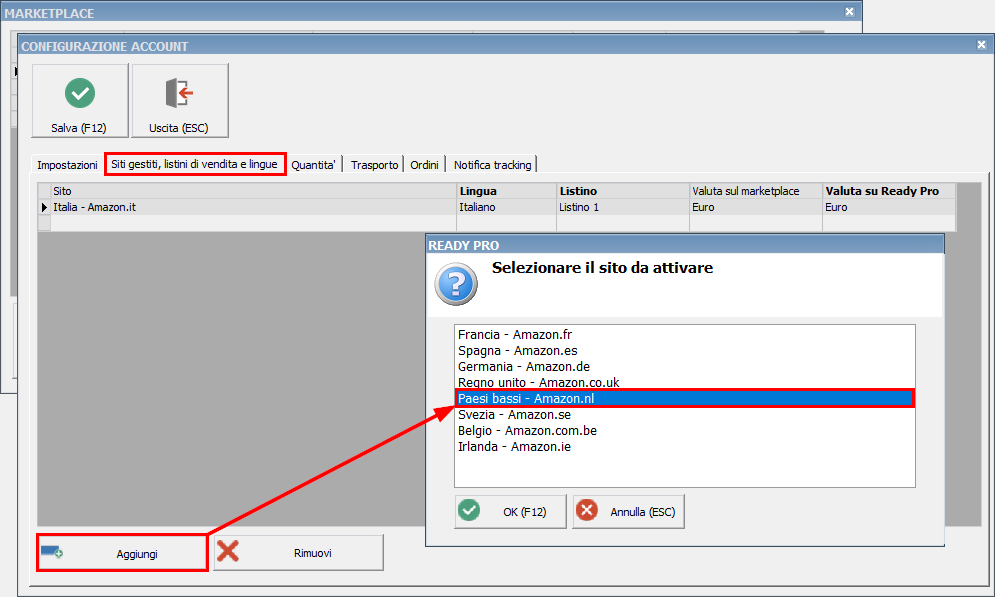Screen dimensions: 995x597
Task: Click the Italiano language cell
Action: pyautogui.click(x=506, y=207)
